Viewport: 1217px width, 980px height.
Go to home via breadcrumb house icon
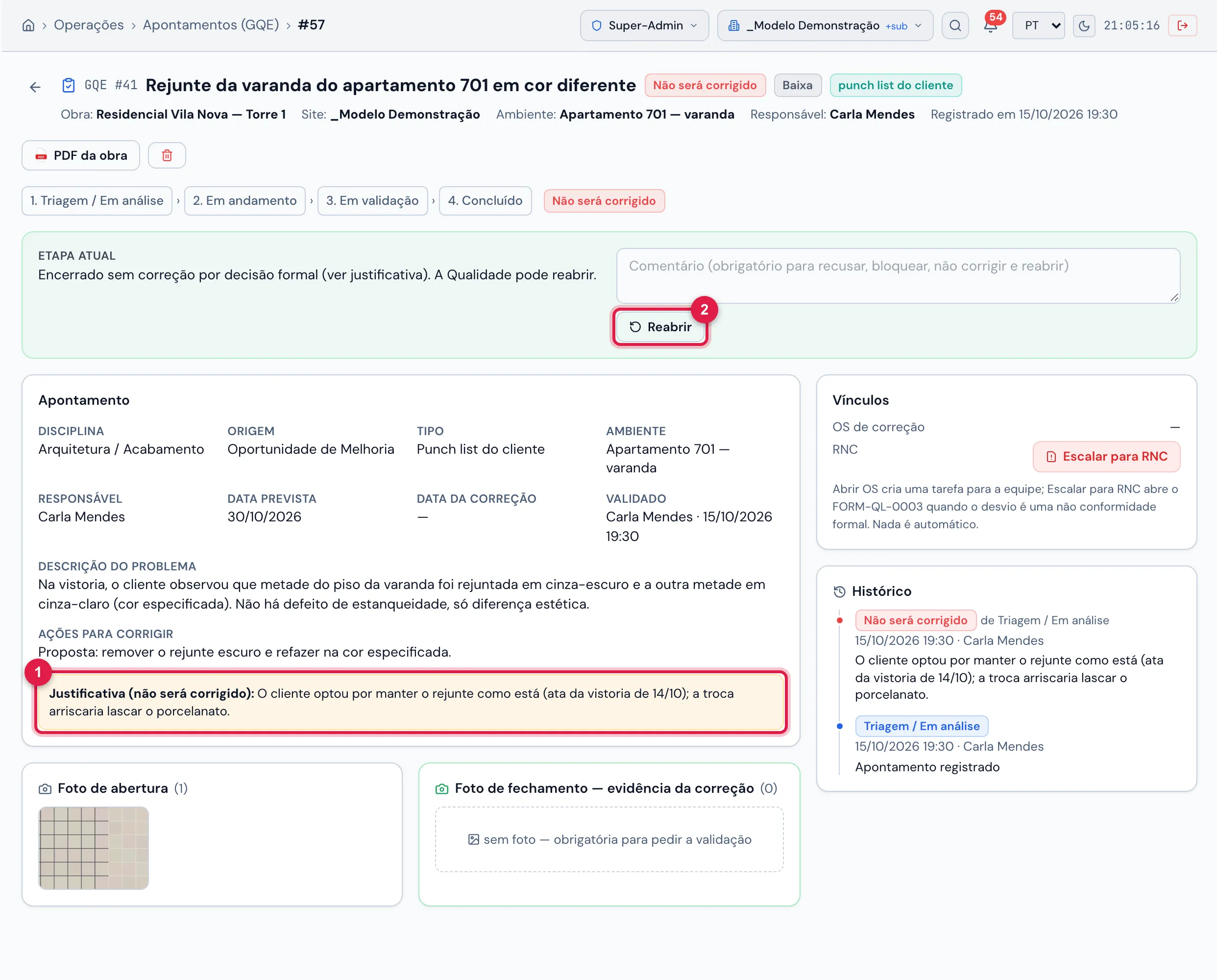click(x=28, y=25)
